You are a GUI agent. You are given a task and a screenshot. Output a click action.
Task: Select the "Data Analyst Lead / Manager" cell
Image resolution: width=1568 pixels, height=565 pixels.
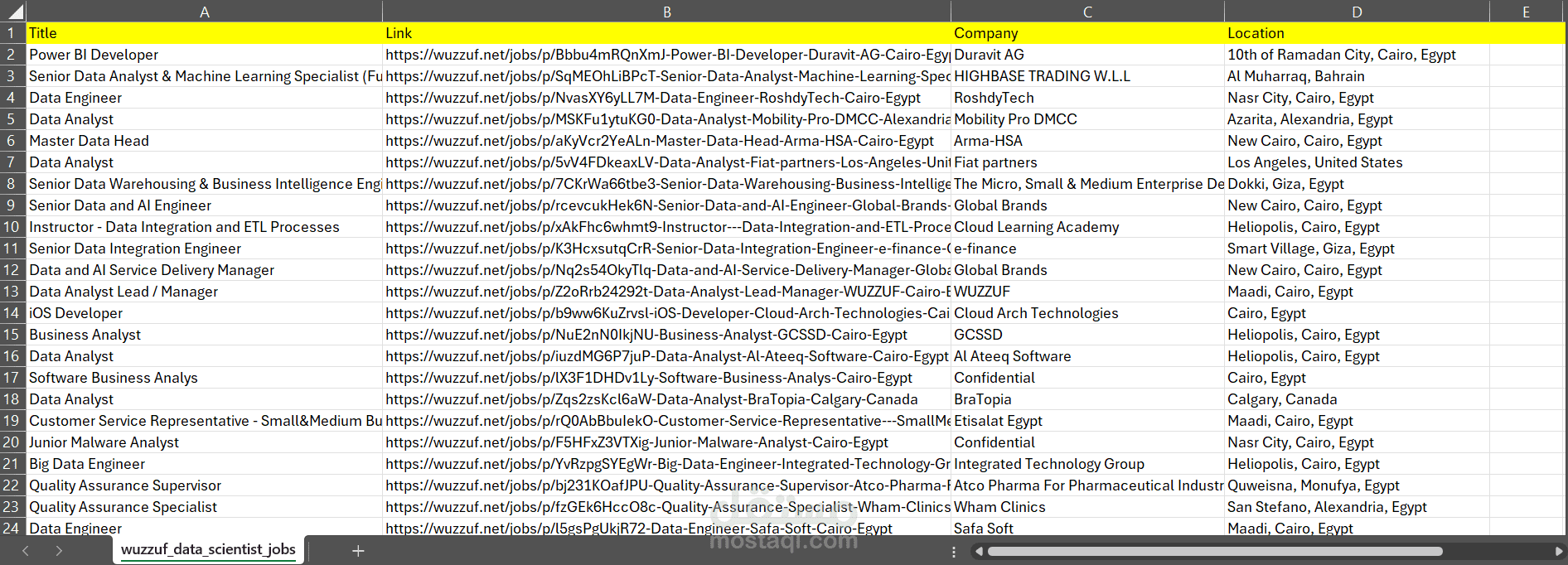point(205,292)
